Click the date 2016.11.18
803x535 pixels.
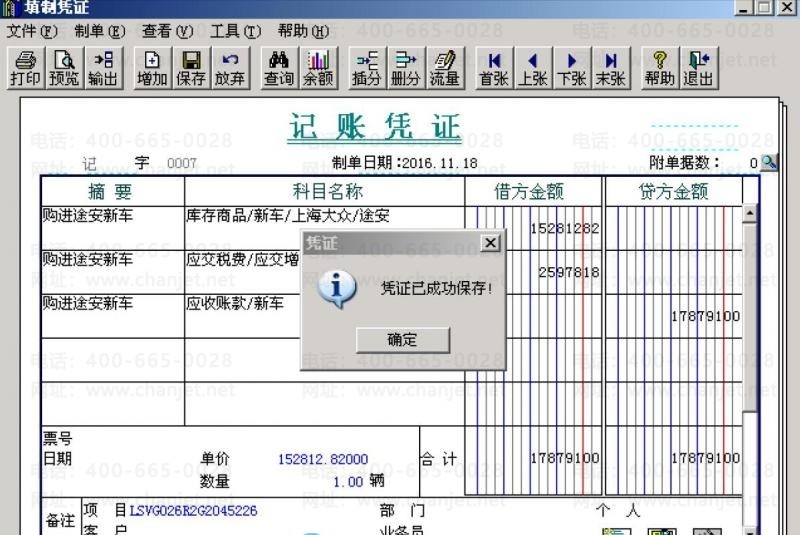click(439, 163)
